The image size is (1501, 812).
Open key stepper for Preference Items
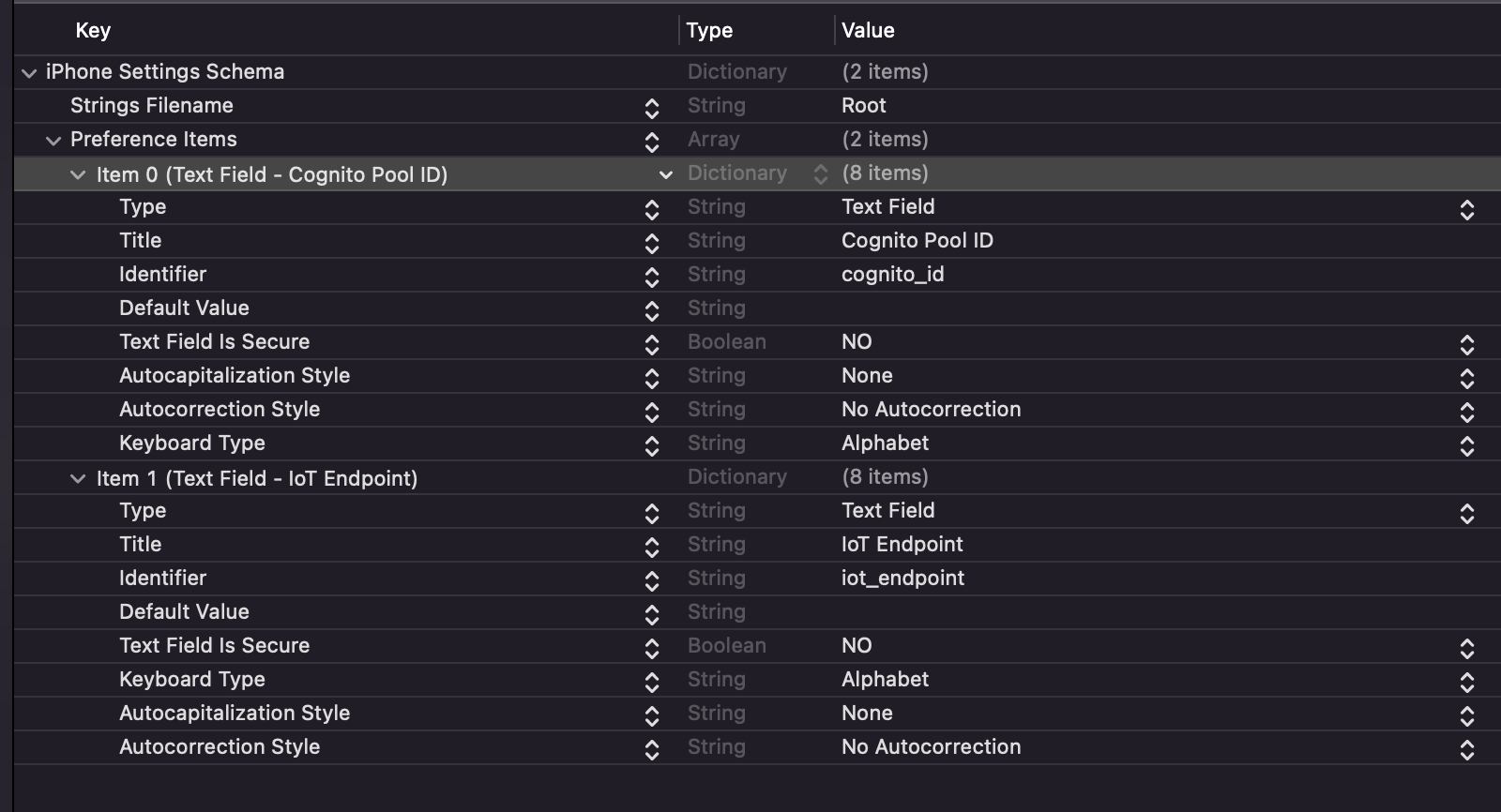pos(652,142)
